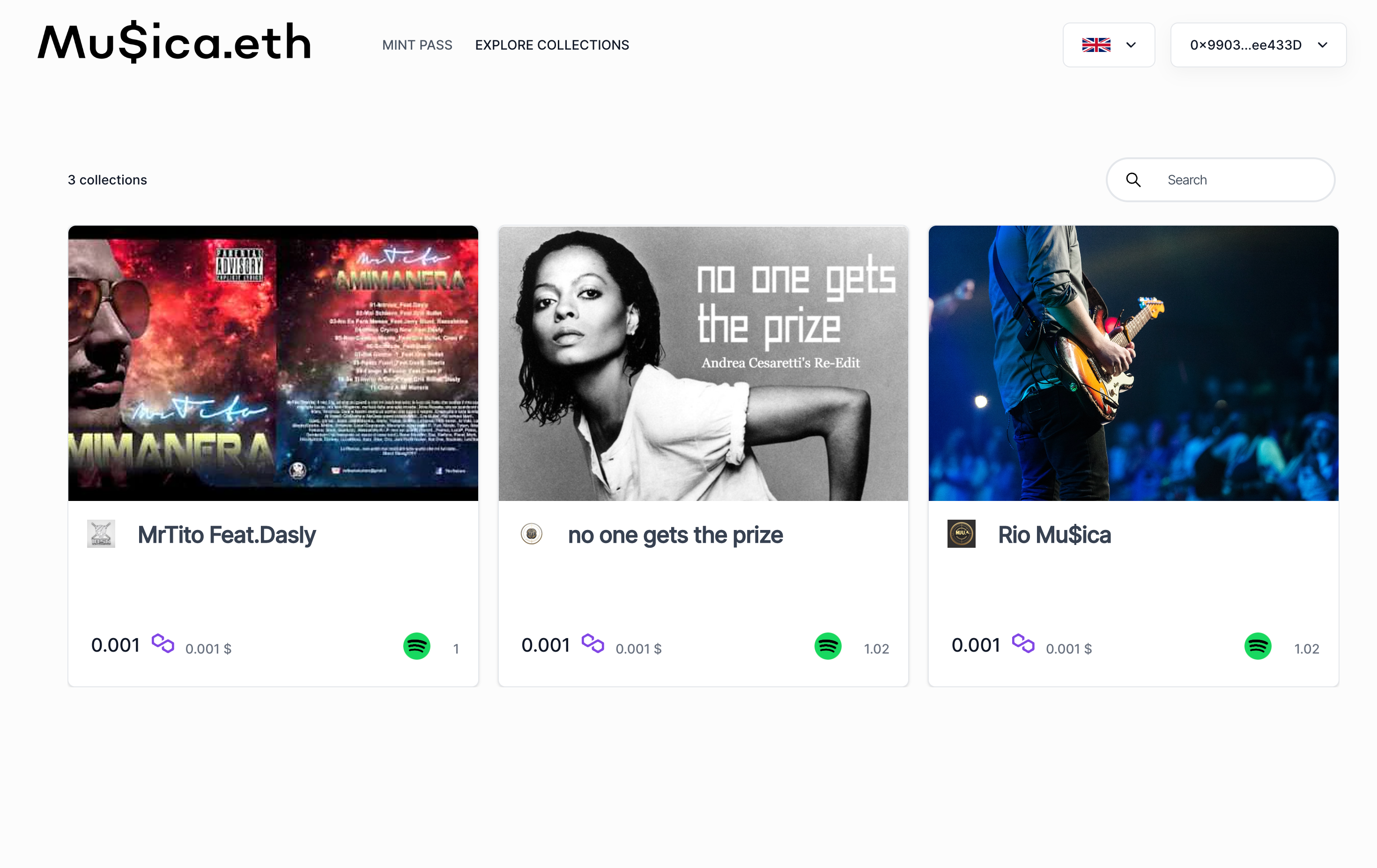
Task: Click the Rio Mu$ica gold logo avatar
Action: (961, 534)
